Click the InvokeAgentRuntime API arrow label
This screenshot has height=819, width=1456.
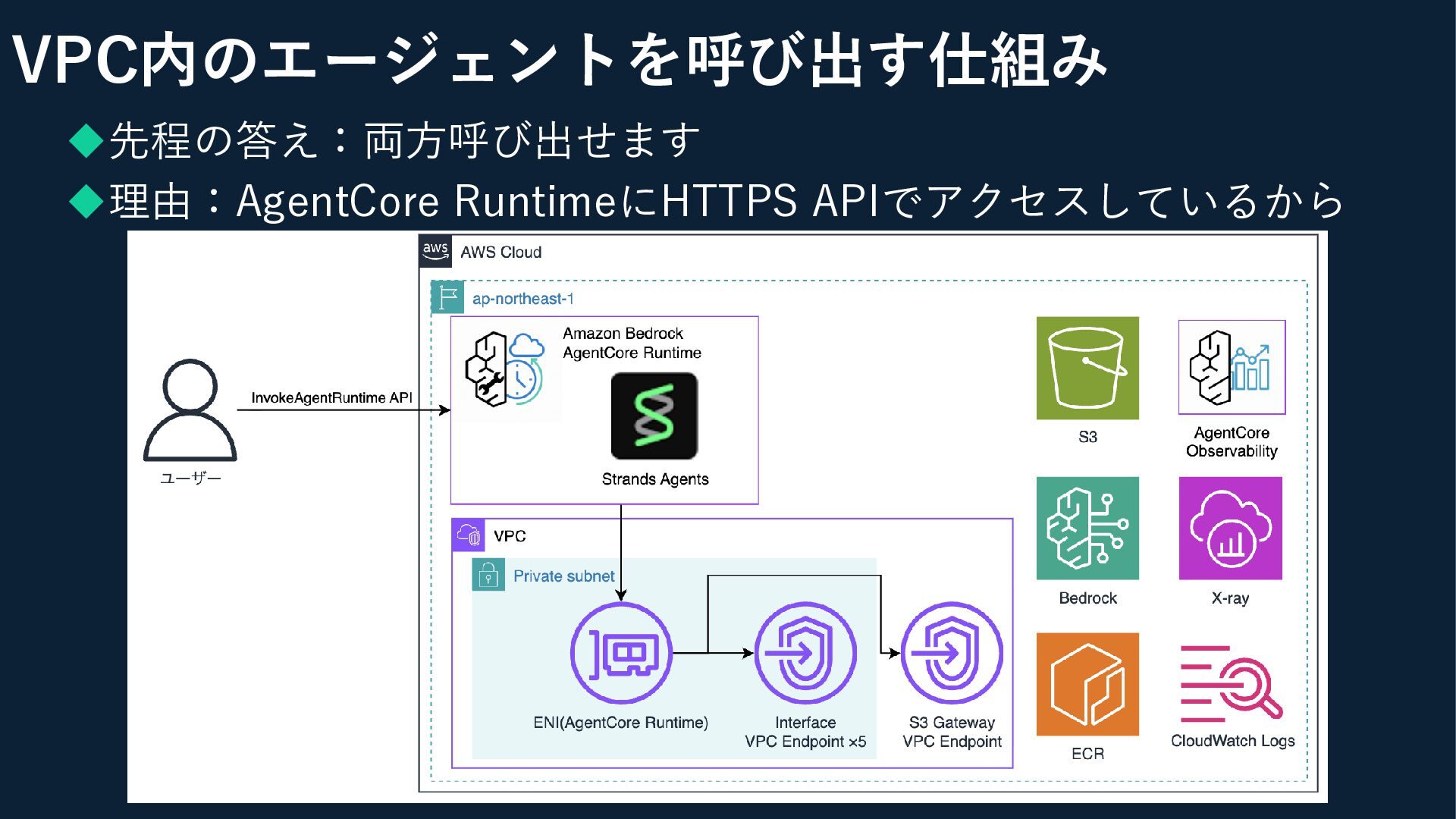[x=331, y=397]
